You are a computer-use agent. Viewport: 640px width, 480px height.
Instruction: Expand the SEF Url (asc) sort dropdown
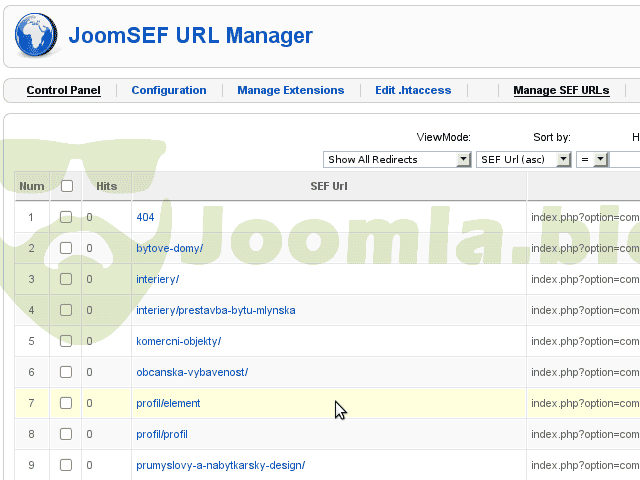pyautogui.click(x=523, y=159)
